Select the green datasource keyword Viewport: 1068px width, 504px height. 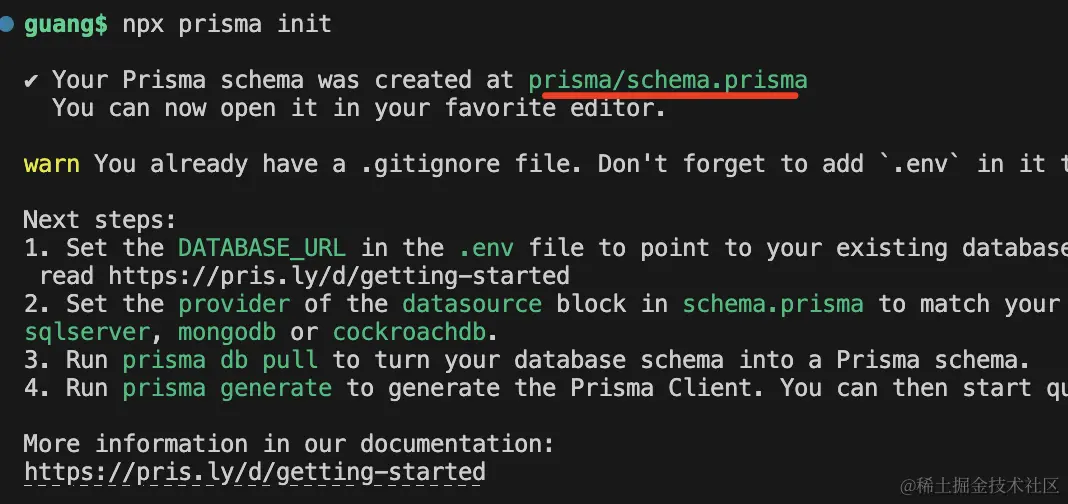click(472, 304)
